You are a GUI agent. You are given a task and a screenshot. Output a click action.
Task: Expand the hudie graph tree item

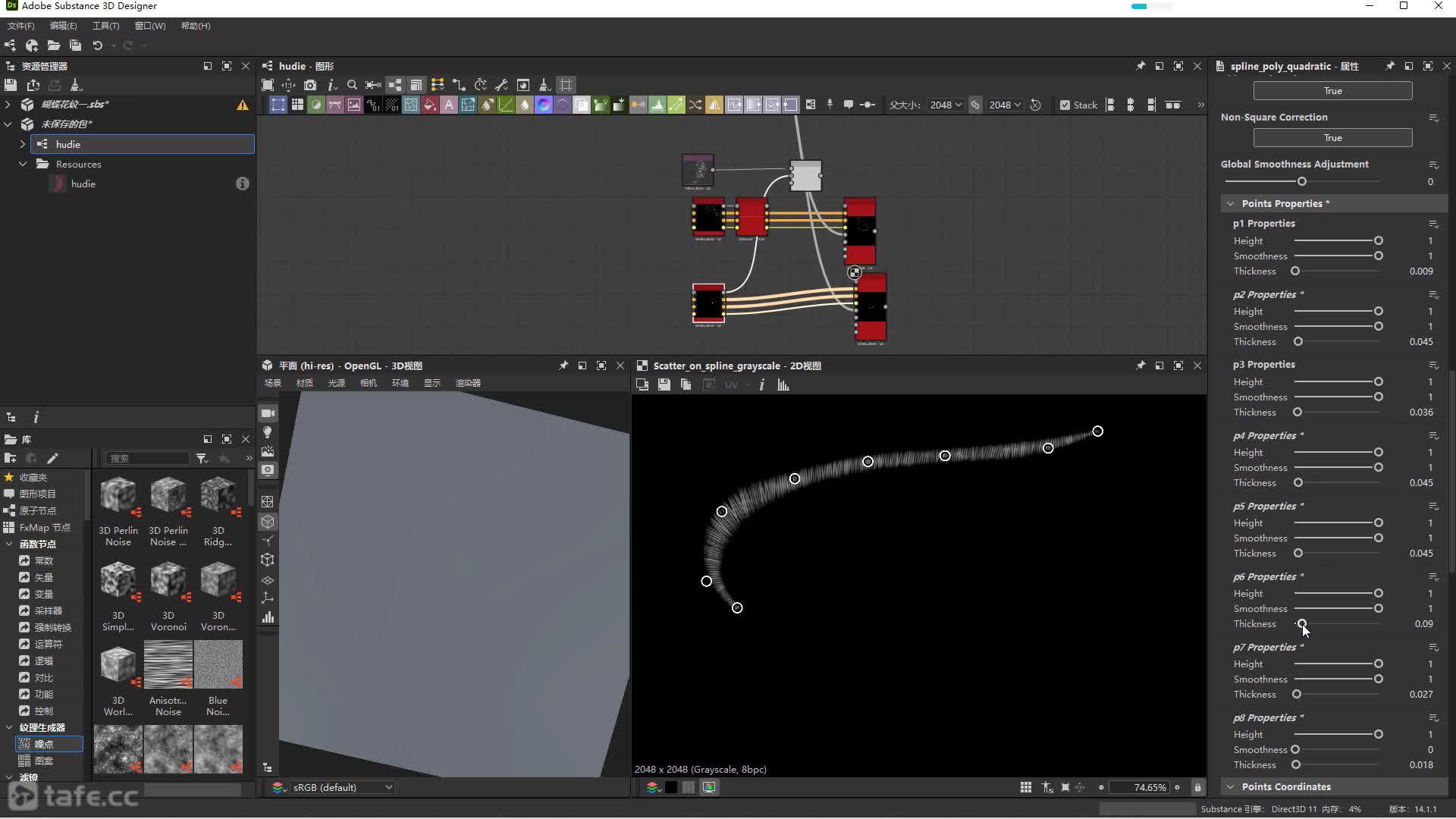coord(23,144)
